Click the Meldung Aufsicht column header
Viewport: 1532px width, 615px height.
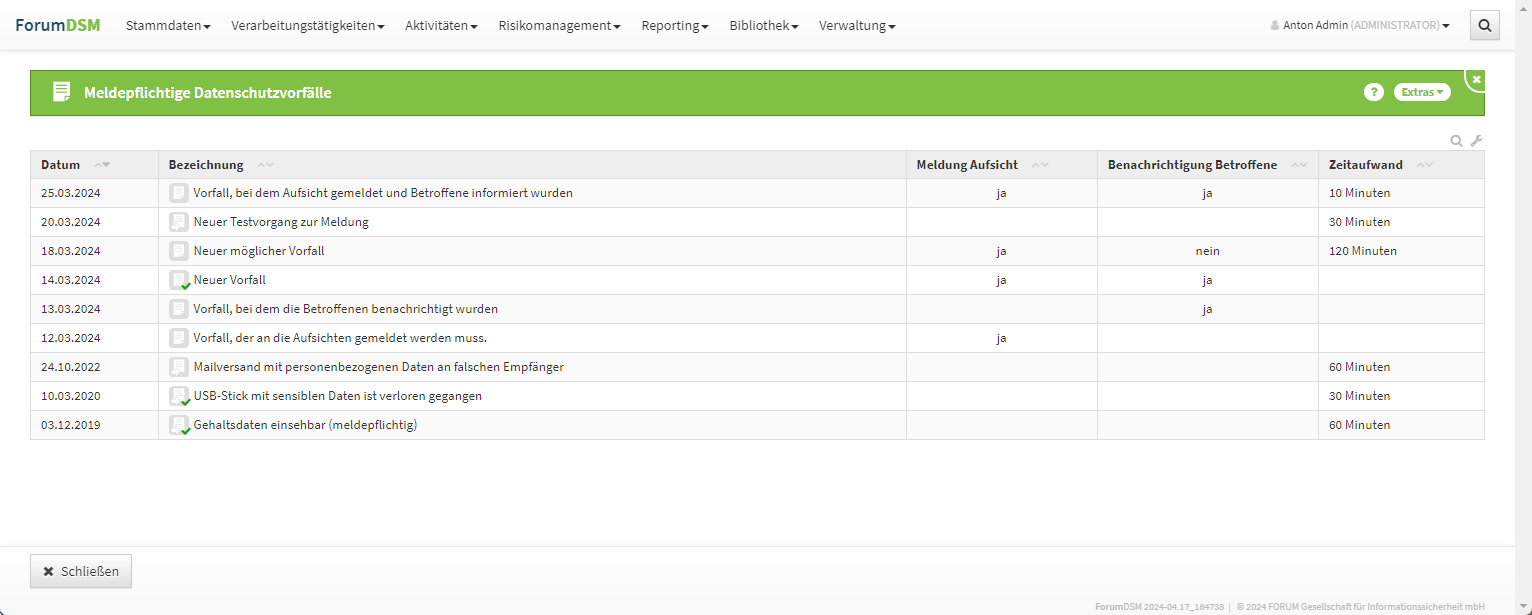pyautogui.click(x=1002, y=165)
